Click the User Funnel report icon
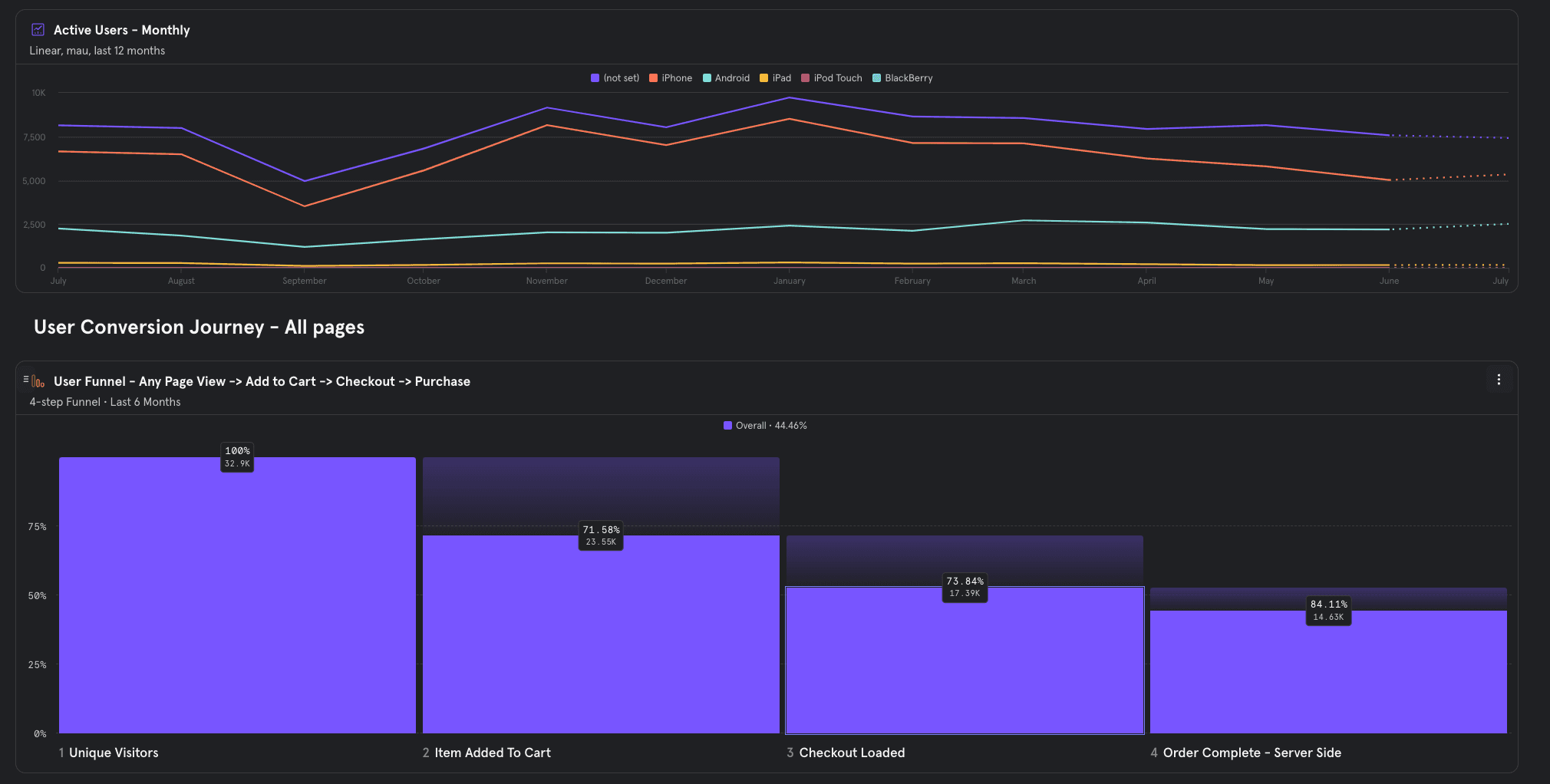This screenshot has width=1550, height=784. coord(37,381)
